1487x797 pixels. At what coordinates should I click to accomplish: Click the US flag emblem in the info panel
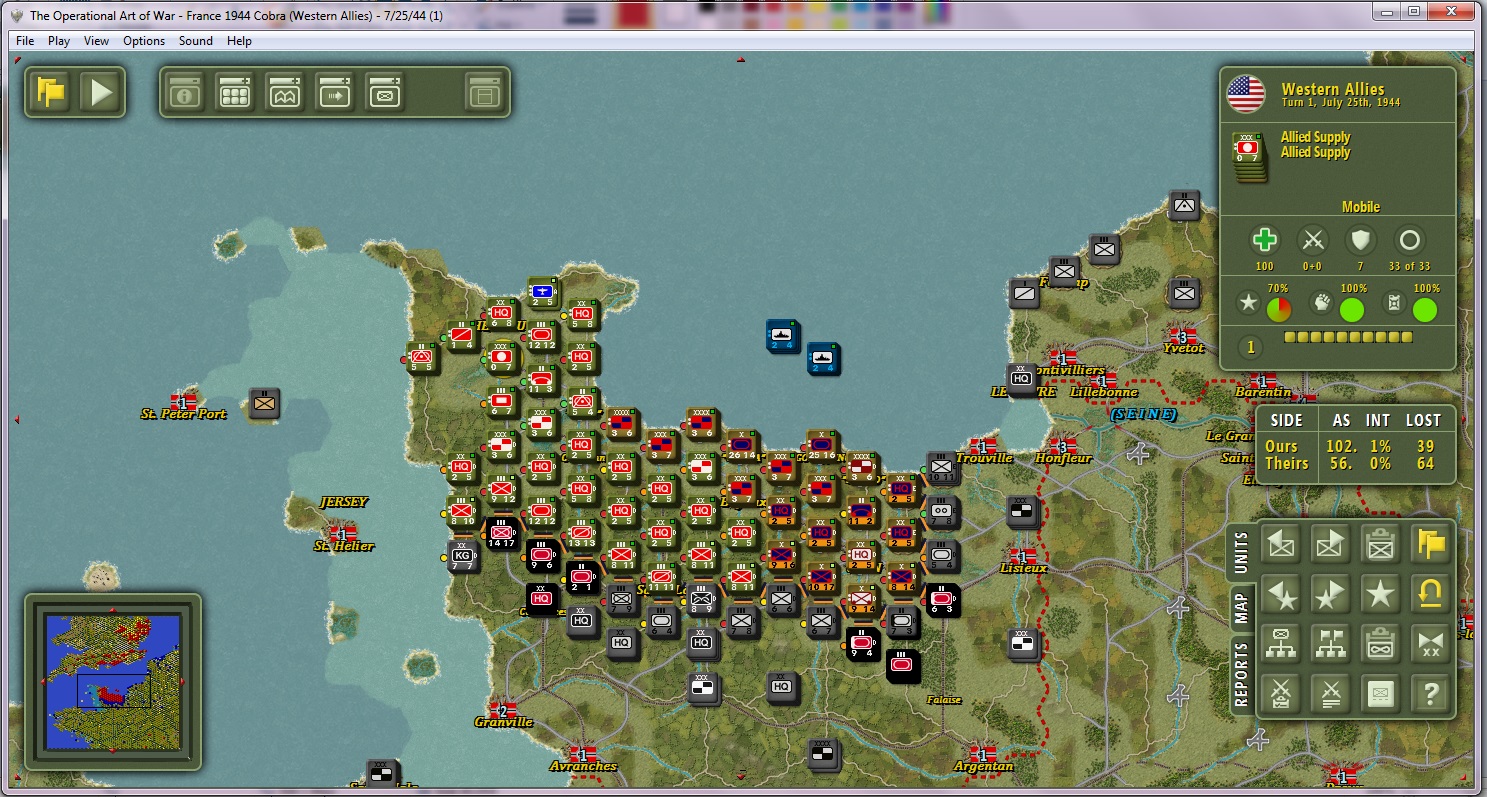click(1246, 94)
